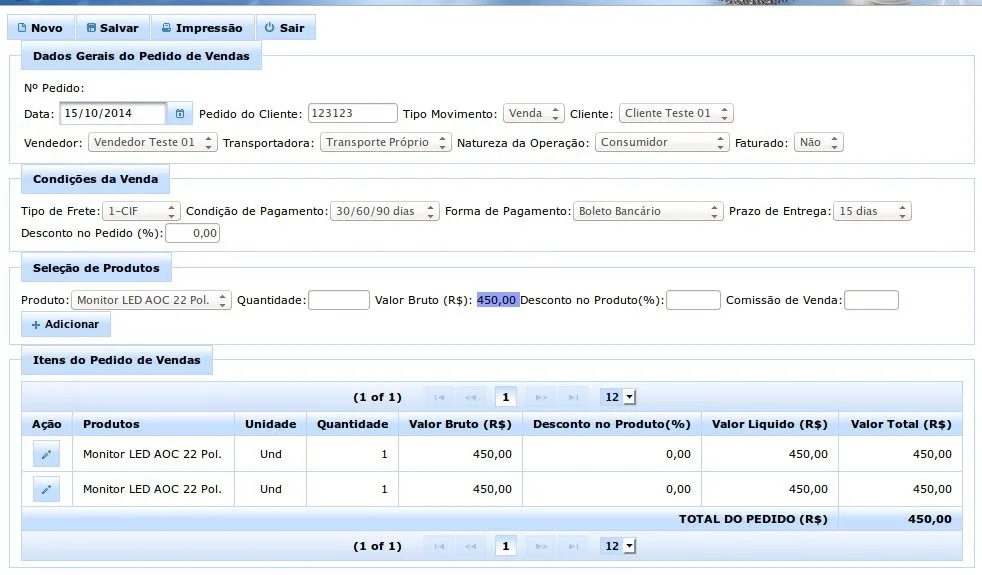Add the product with Adicionar button

point(66,324)
